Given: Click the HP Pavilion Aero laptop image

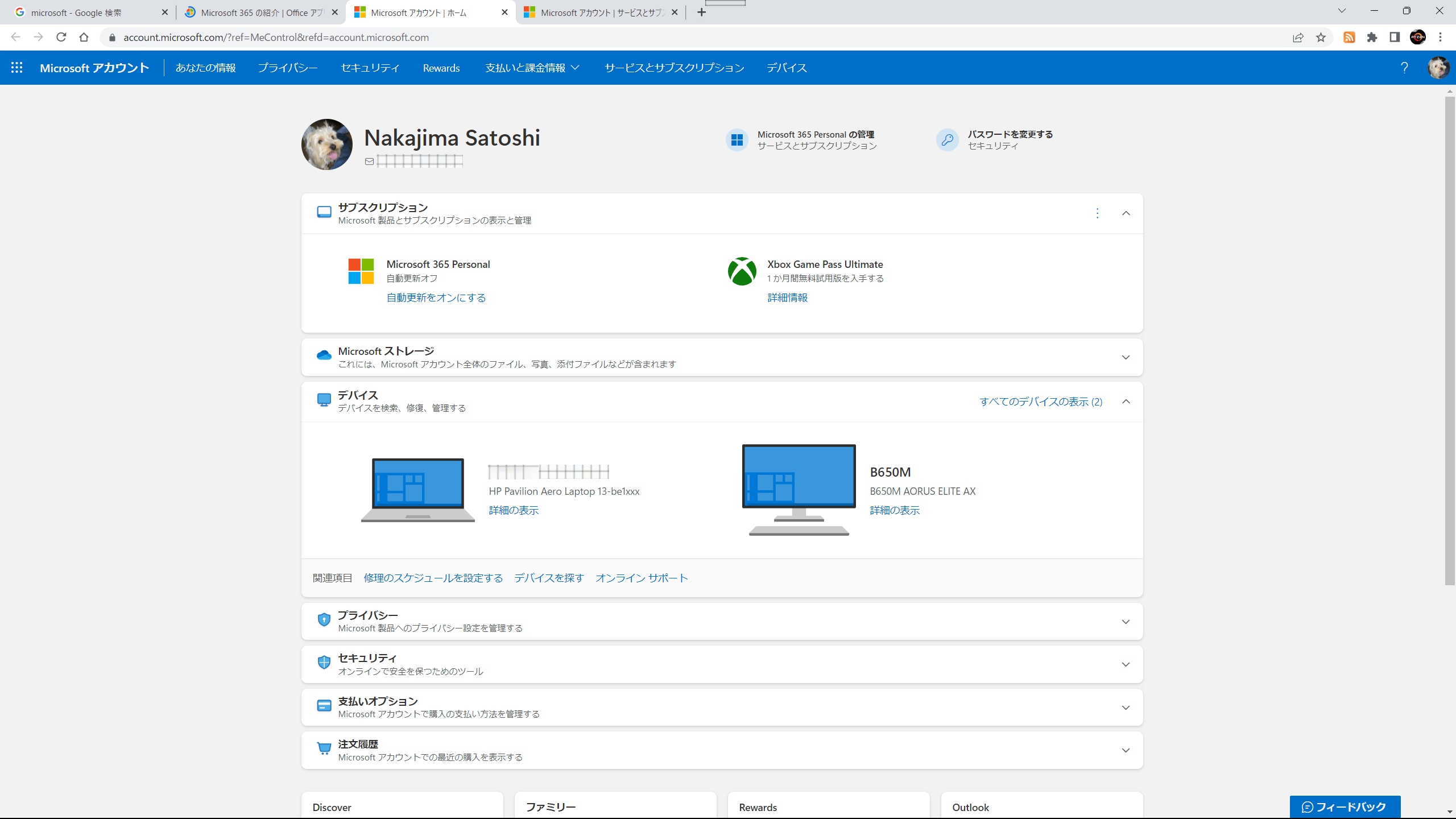Looking at the screenshot, I should tap(418, 490).
